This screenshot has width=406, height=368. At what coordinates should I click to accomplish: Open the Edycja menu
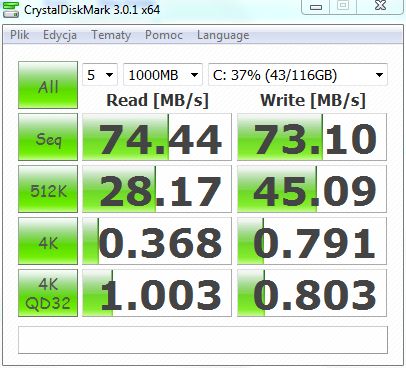pyautogui.click(x=60, y=35)
